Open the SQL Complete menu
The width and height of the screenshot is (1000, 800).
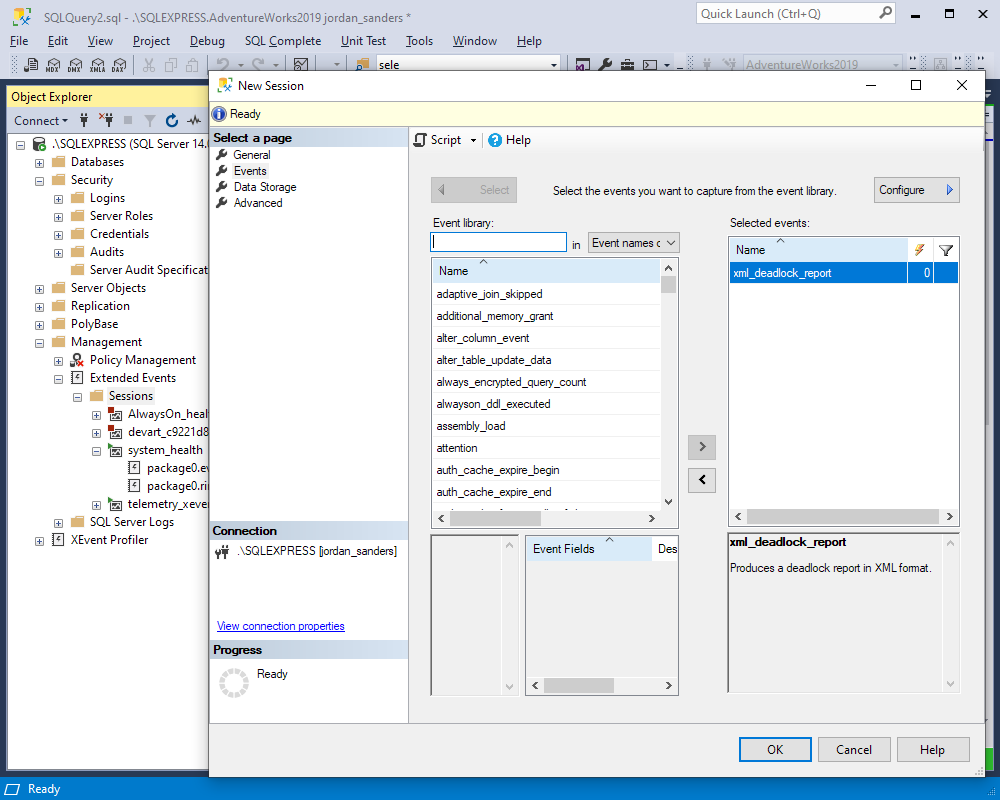pyautogui.click(x=283, y=41)
